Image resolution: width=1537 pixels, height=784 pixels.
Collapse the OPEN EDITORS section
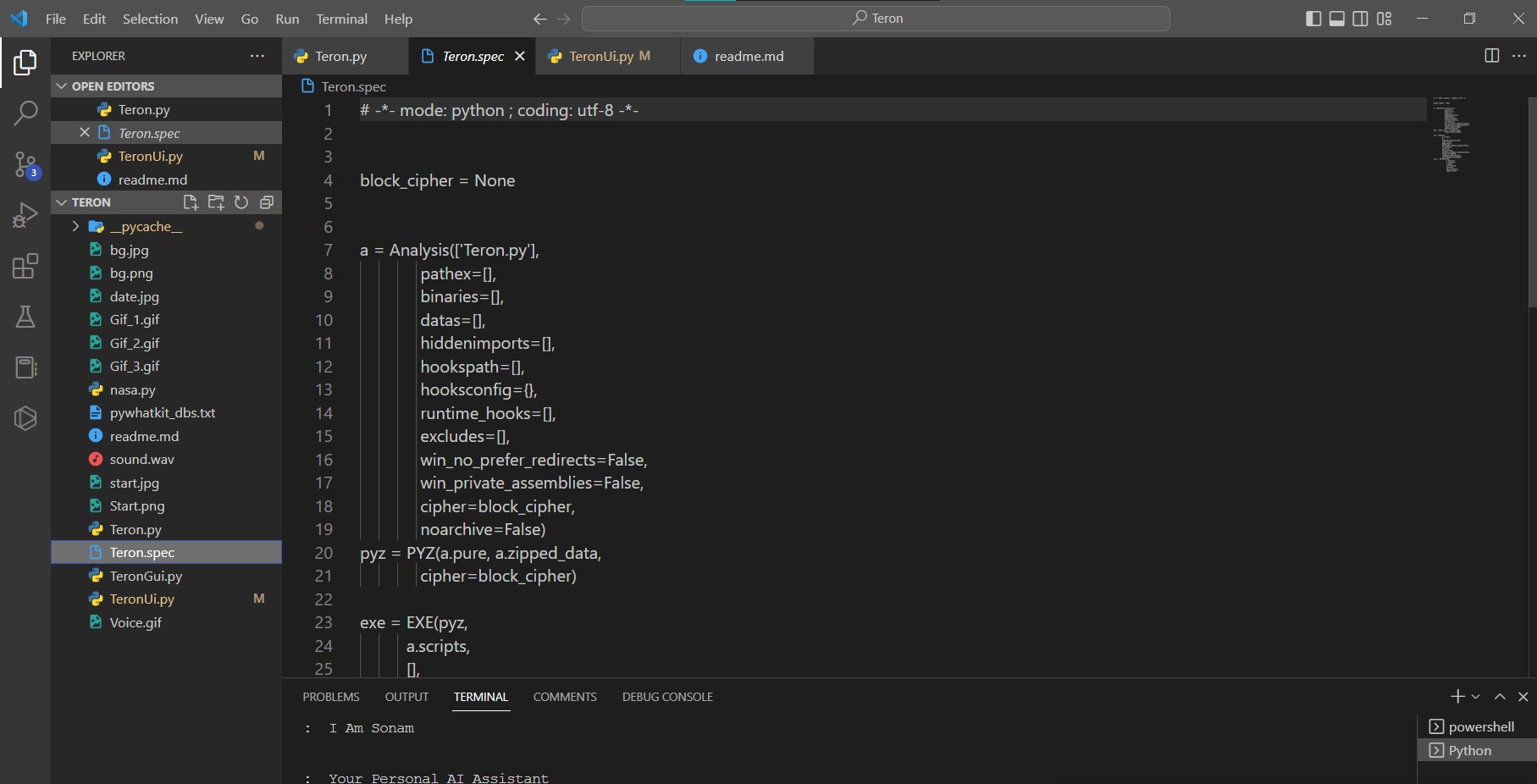[x=62, y=86]
